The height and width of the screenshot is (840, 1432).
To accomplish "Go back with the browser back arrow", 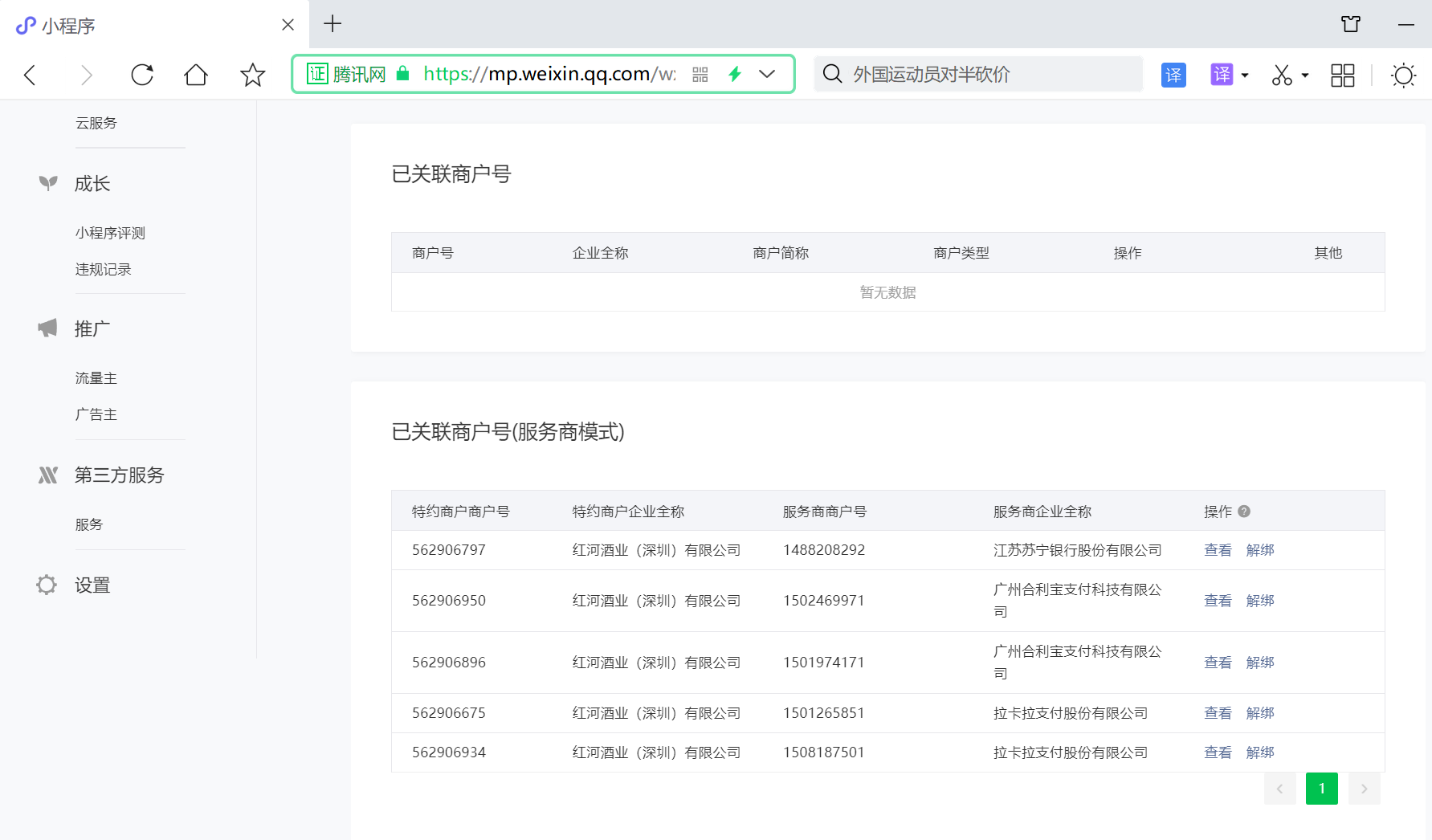I will coord(31,75).
